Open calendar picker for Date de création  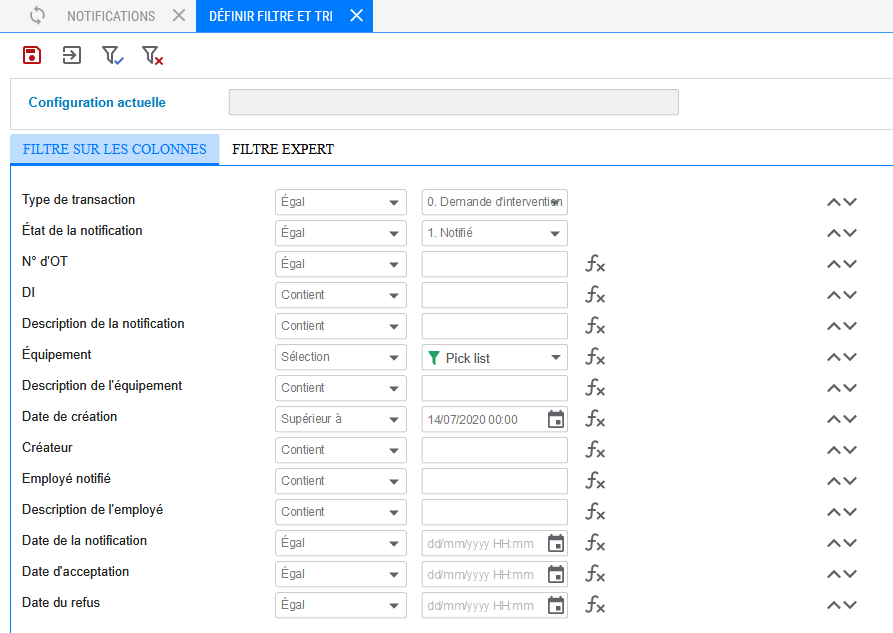(556, 419)
